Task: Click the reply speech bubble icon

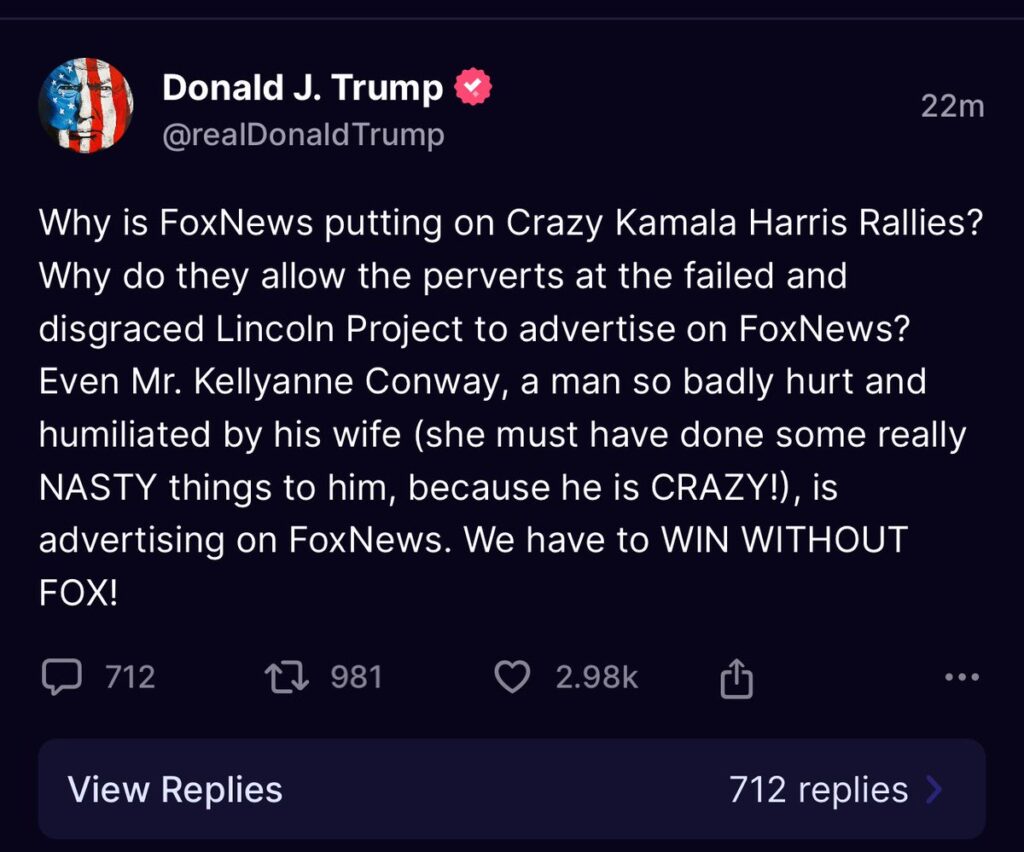Action: pos(62,677)
